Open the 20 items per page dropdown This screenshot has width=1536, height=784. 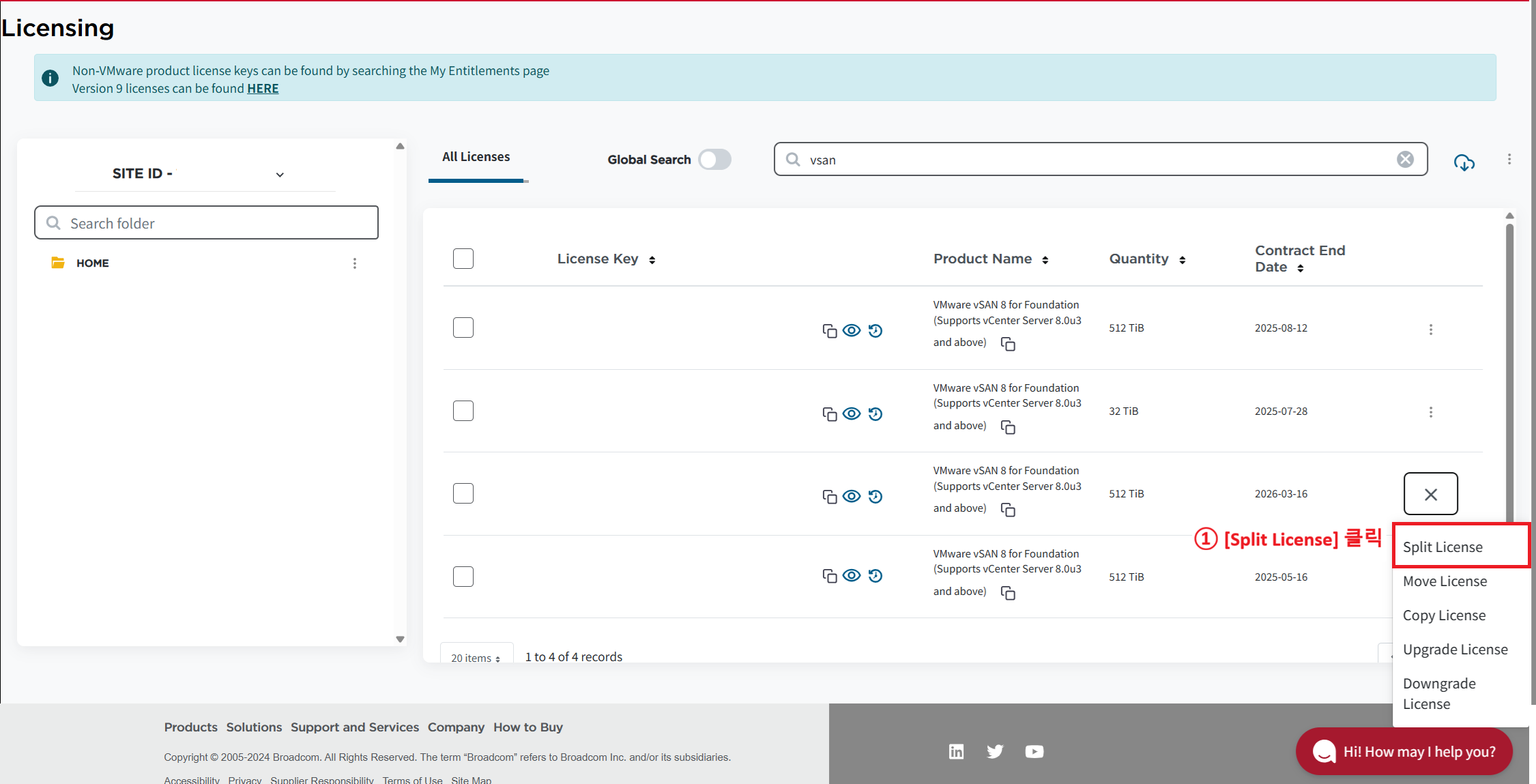point(476,658)
